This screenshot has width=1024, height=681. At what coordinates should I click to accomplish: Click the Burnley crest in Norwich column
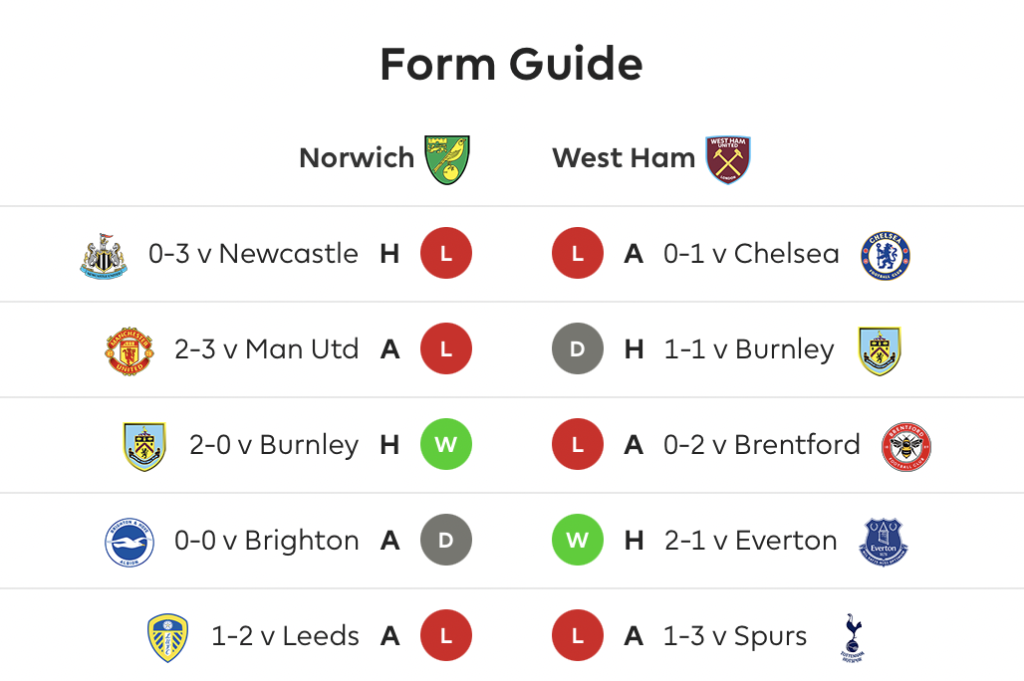144,447
